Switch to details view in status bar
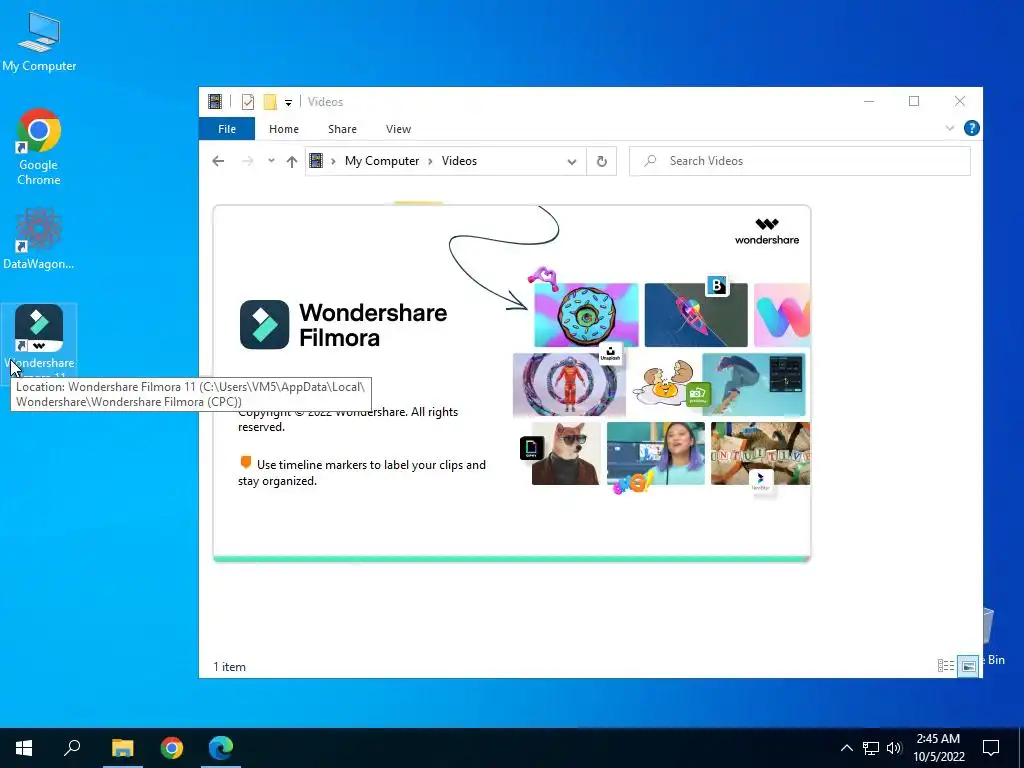This screenshot has height=768, width=1024. (946, 666)
